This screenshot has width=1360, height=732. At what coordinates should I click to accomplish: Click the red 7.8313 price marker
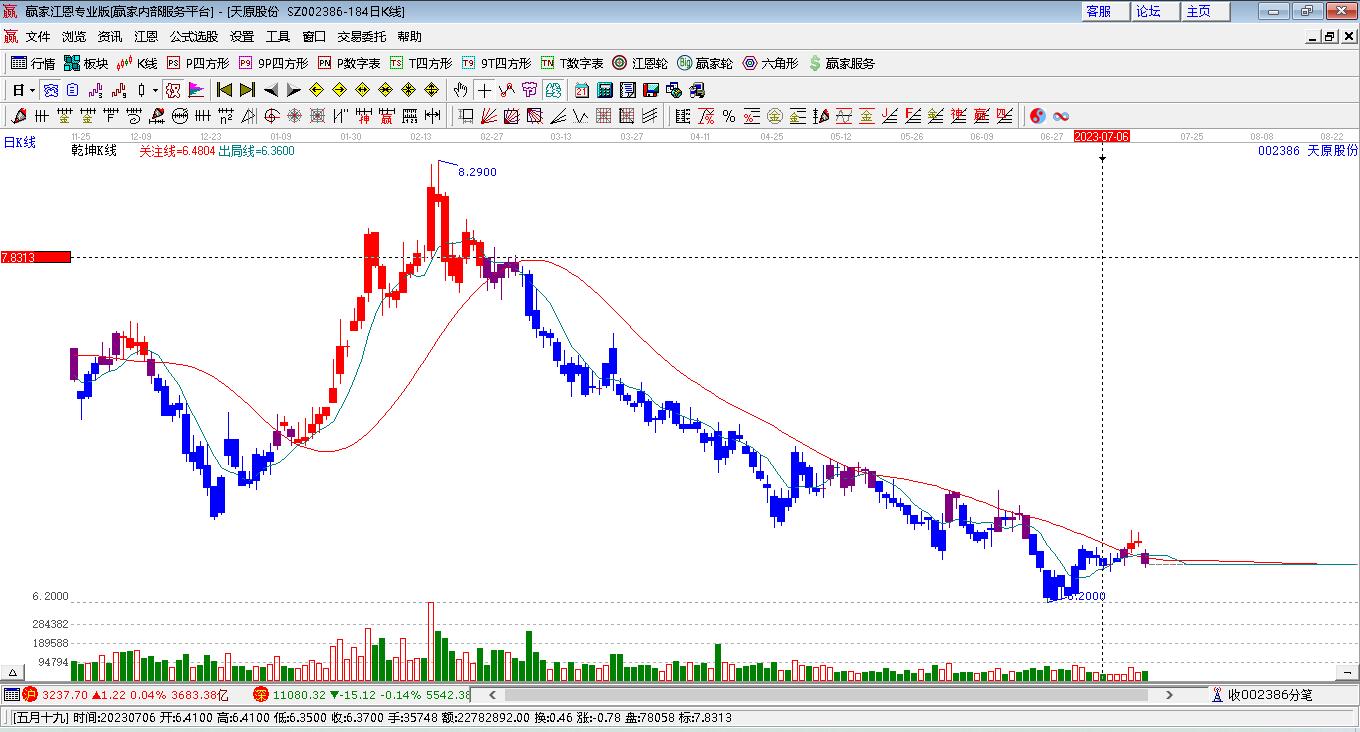36,257
